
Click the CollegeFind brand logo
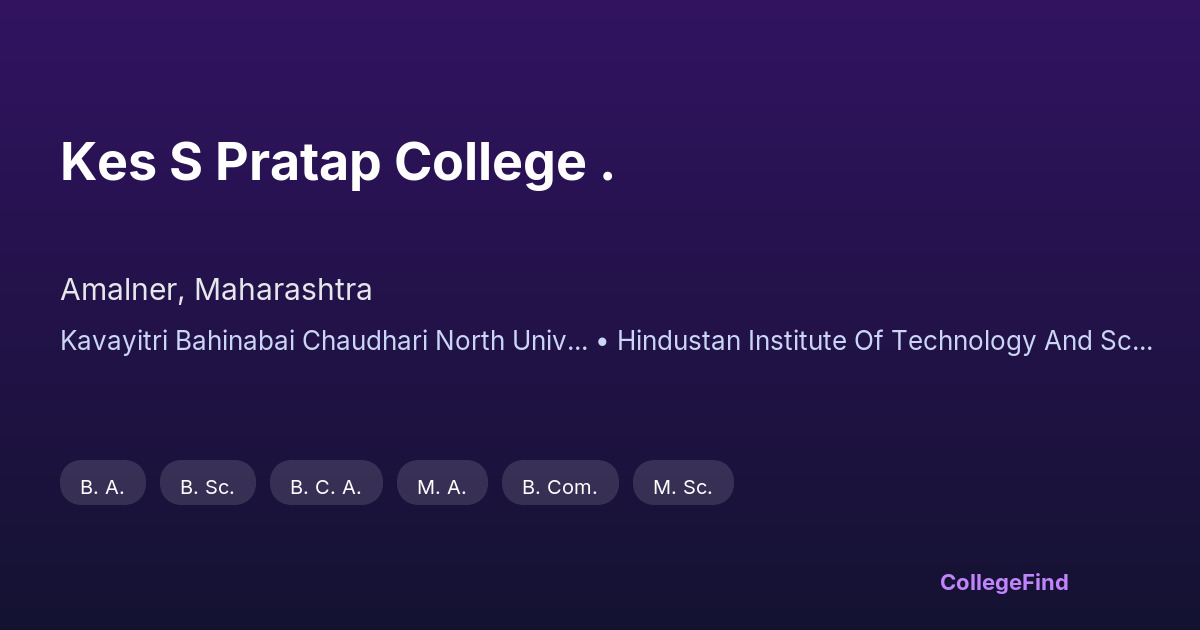click(1004, 582)
